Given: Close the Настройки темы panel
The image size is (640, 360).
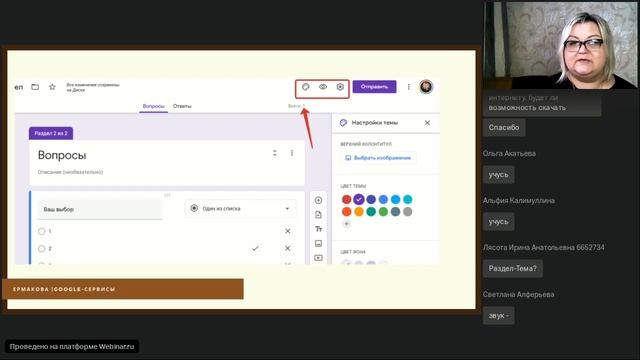Looking at the screenshot, I should pyautogui.click(x=427, y=123).
